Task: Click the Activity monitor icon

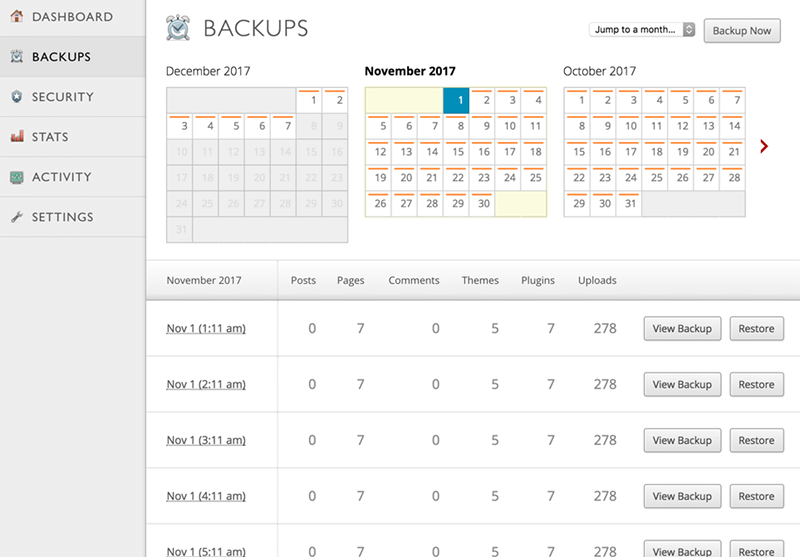Action: (17, 176)
